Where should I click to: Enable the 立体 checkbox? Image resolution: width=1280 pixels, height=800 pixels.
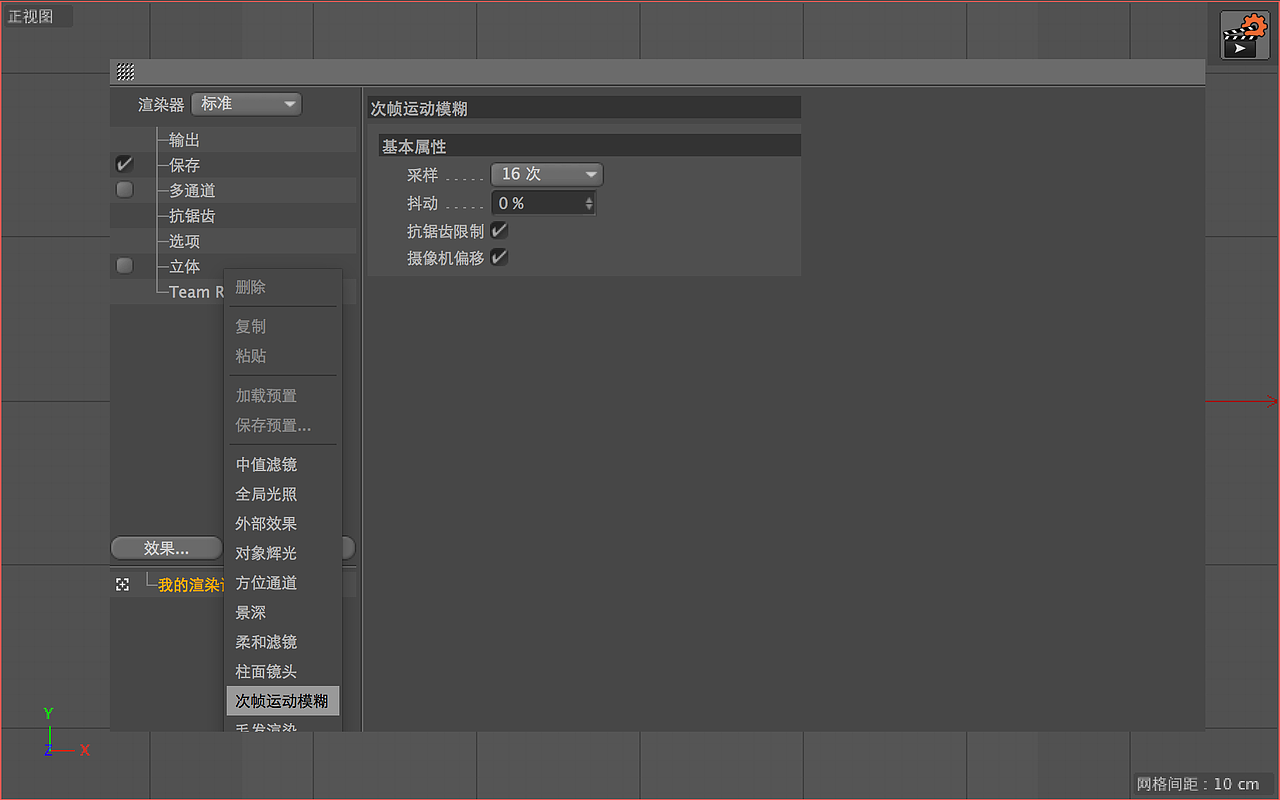[124, 266]
